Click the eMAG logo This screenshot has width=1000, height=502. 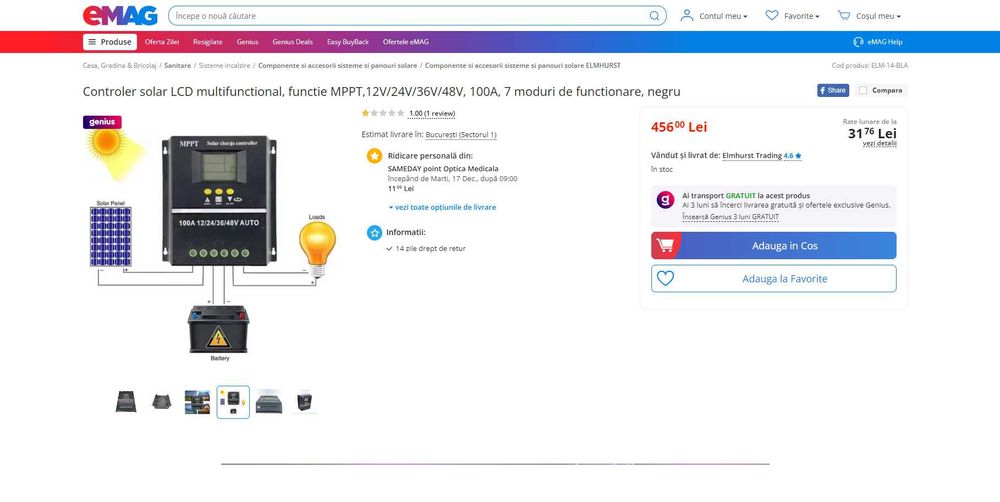[x=120, y=15]
